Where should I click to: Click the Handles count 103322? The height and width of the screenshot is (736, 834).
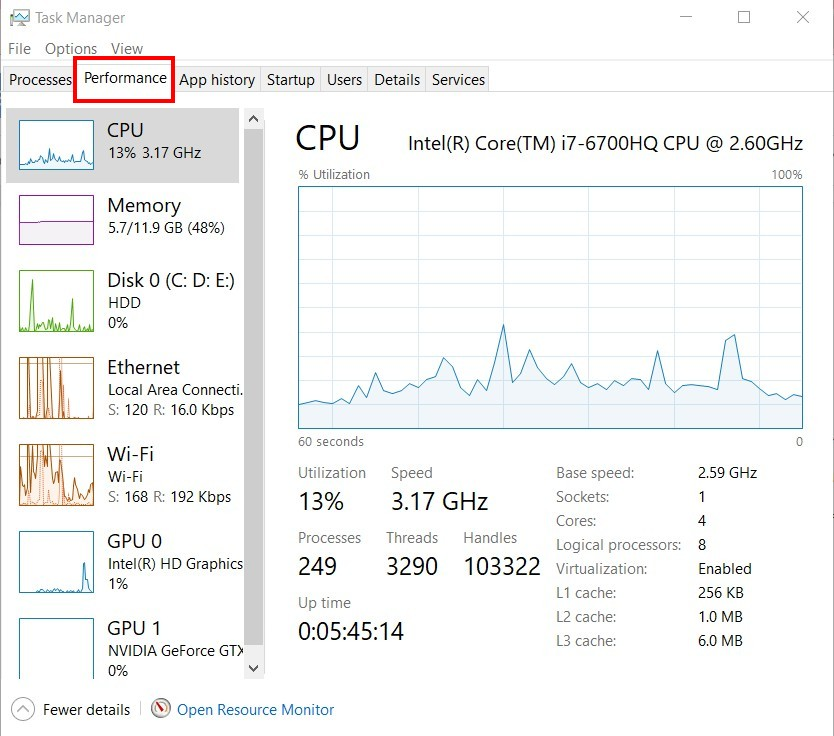[502, 566]
